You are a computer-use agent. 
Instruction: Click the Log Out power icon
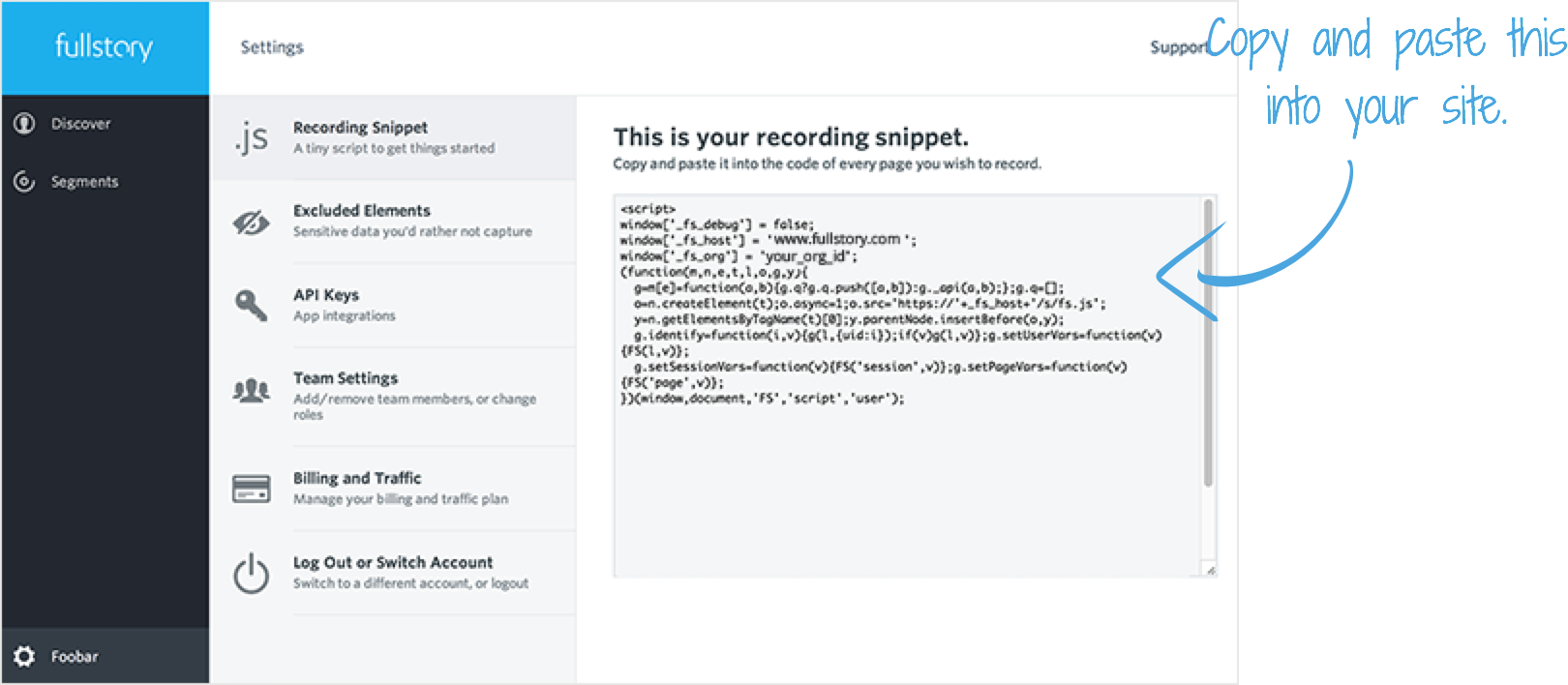pyautogui.click(x=252, y=574)
